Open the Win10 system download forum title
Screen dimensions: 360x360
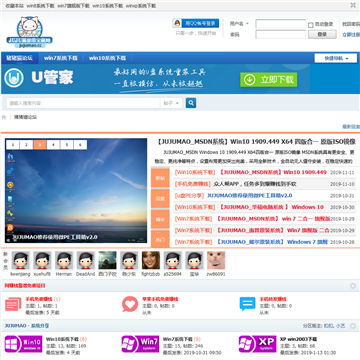pyautogui.click(x=62, y=339)
